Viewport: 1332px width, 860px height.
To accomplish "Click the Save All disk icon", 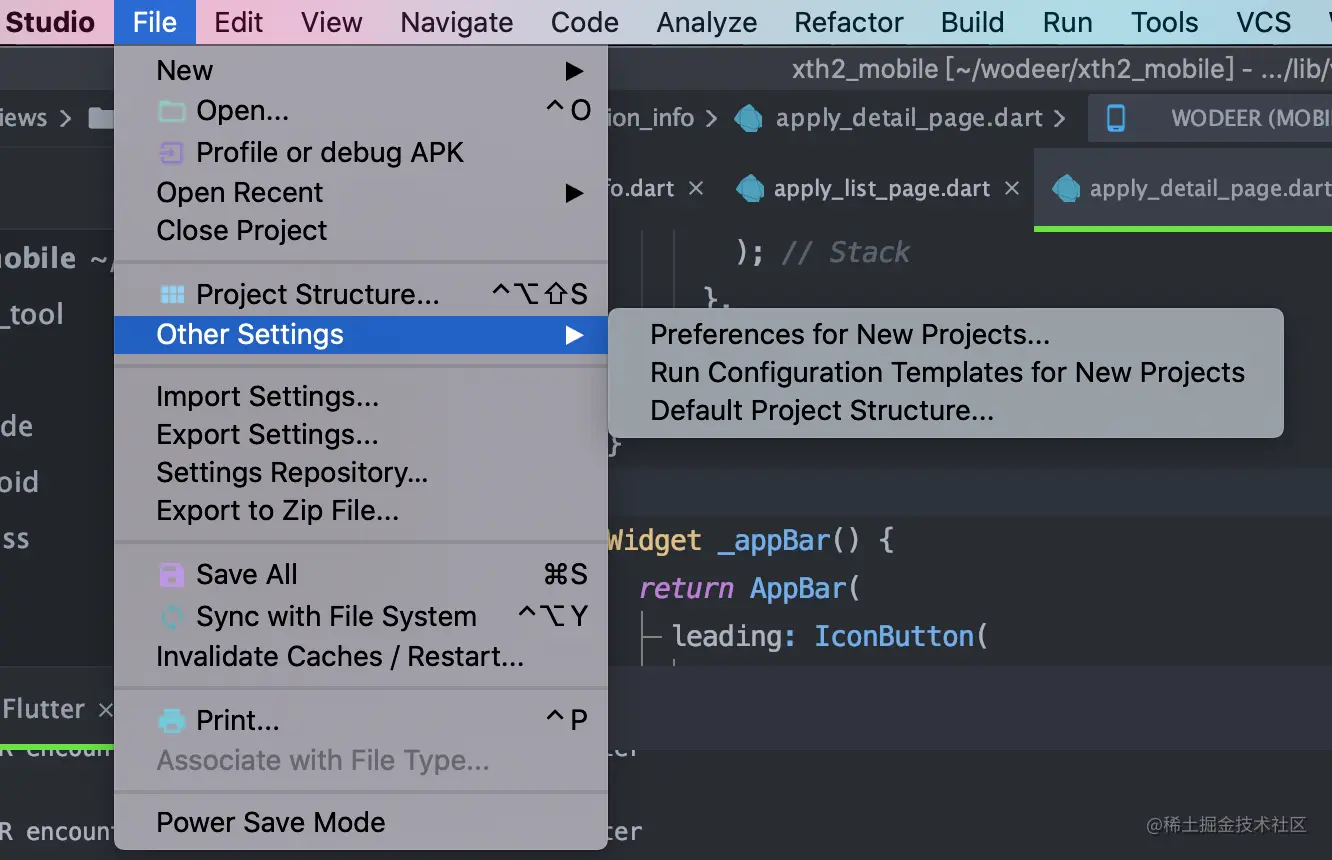I will pyautogui.click(x=172, y=575).
